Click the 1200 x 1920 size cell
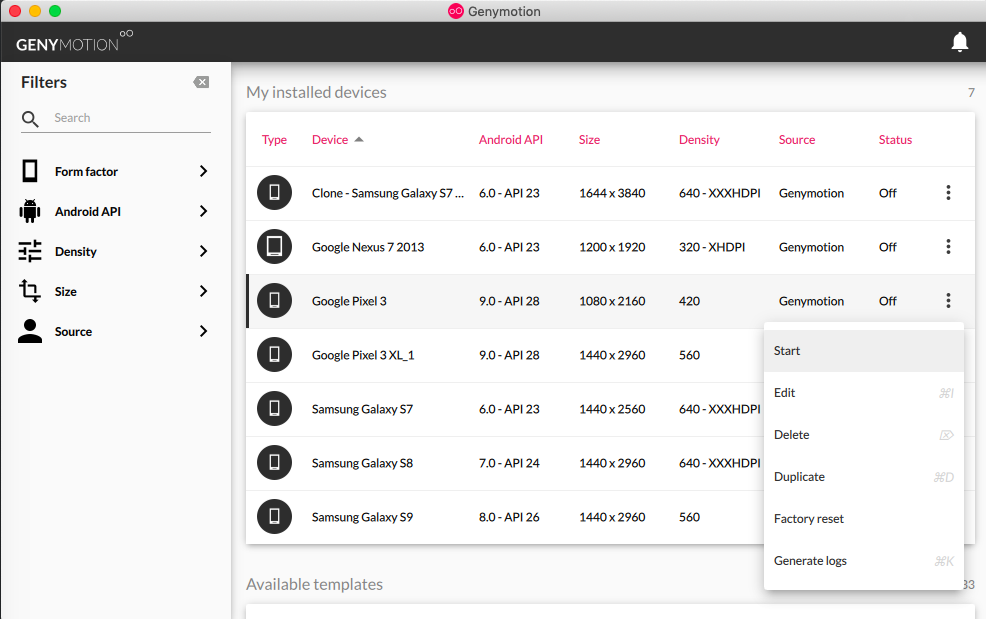Image resolution: width=986 pixels, height=619 pixels. coord(612,247)
